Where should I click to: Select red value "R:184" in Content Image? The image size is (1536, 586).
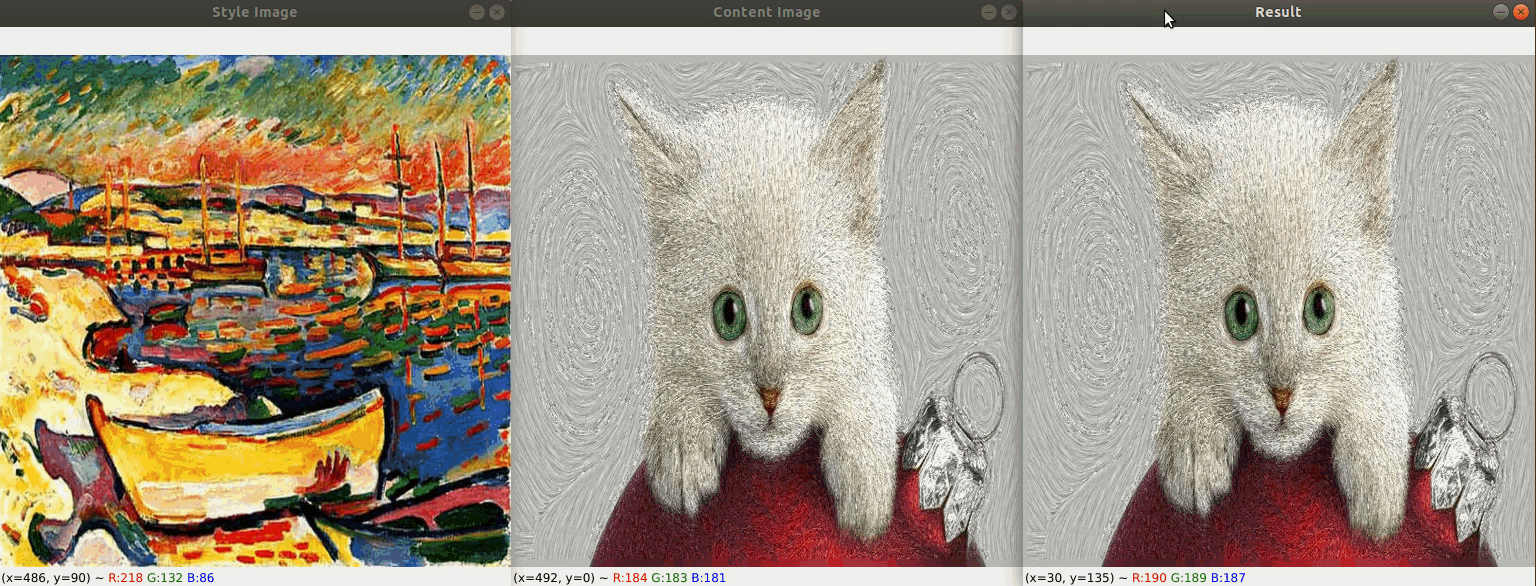point(630,578)
